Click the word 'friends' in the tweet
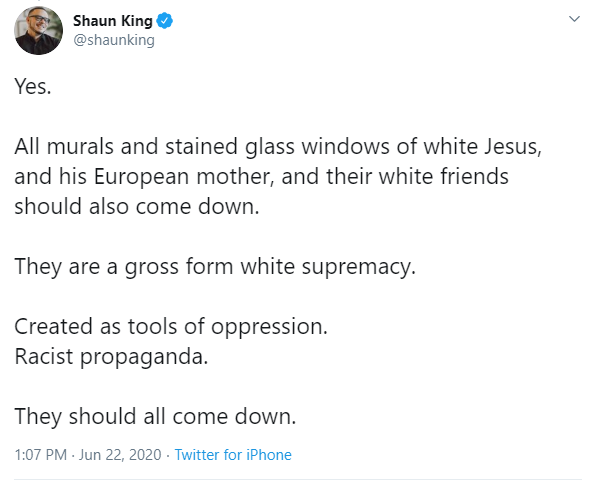597x490 pixels. 474,177
